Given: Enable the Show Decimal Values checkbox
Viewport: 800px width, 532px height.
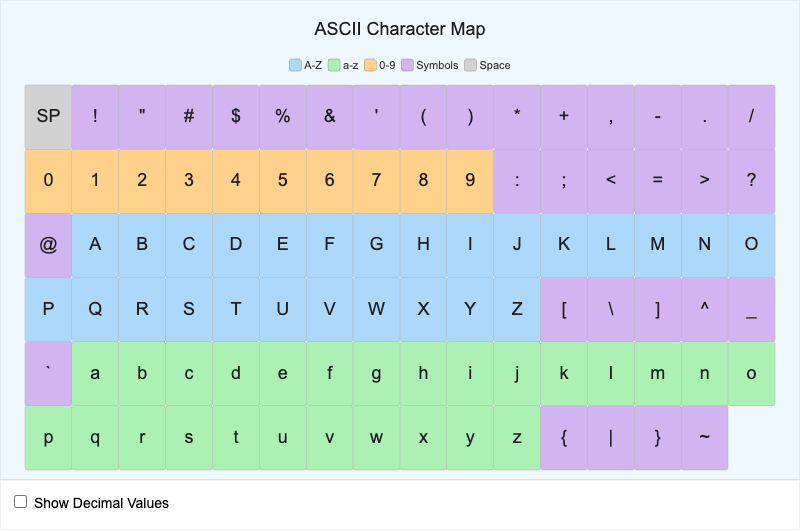Looking at the screenshot, I should click(x=20, y=502).
